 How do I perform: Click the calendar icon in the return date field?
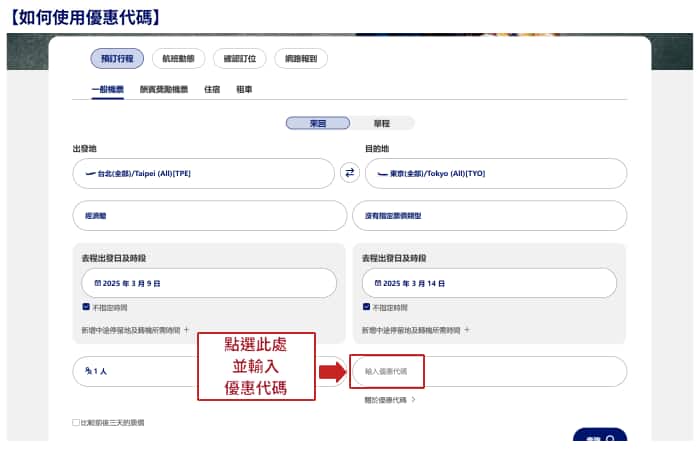pyautogui.click(x=377, y=283)
